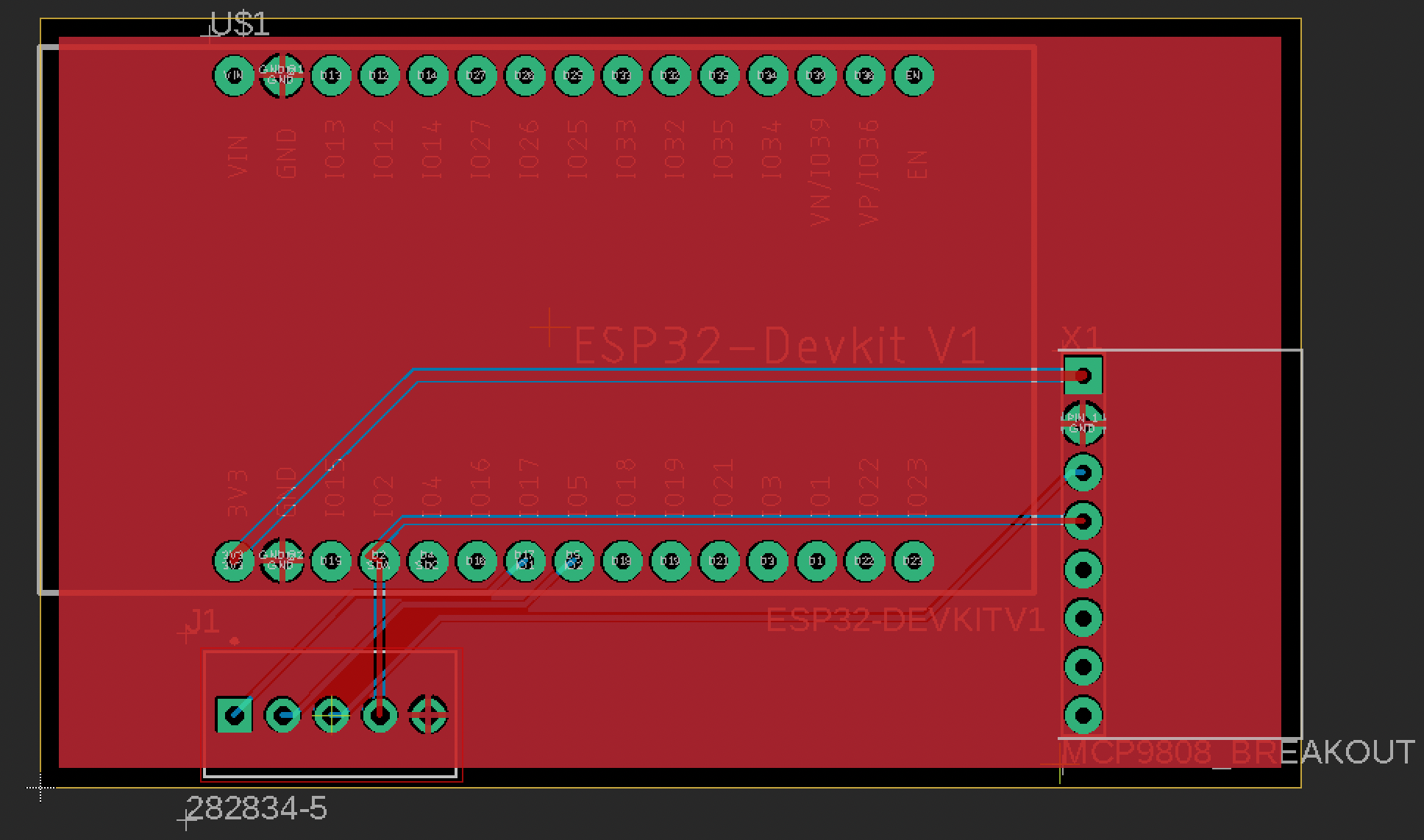Select the IO22 pad on the ESP32 header
1424x840 pixels.
click(x=864, y=561)
